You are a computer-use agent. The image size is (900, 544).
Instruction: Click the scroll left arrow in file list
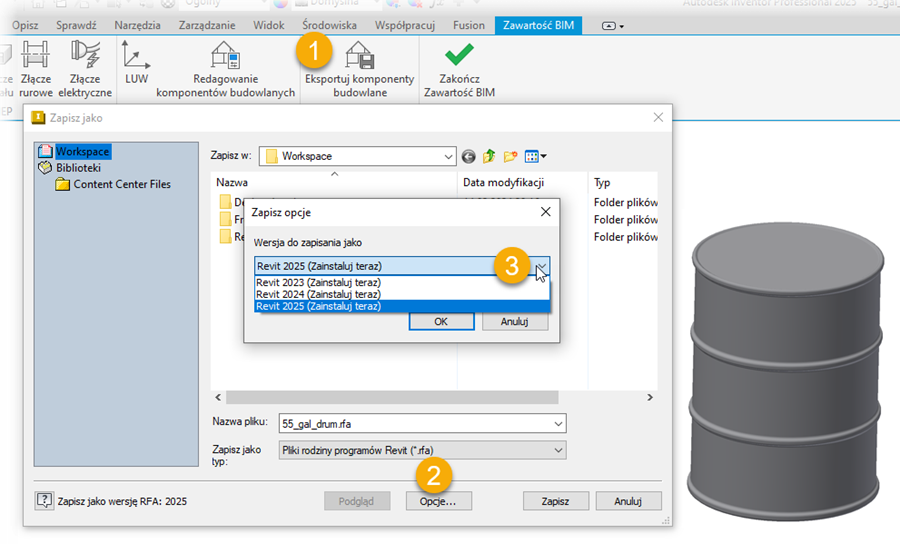[x=218, y=397]
